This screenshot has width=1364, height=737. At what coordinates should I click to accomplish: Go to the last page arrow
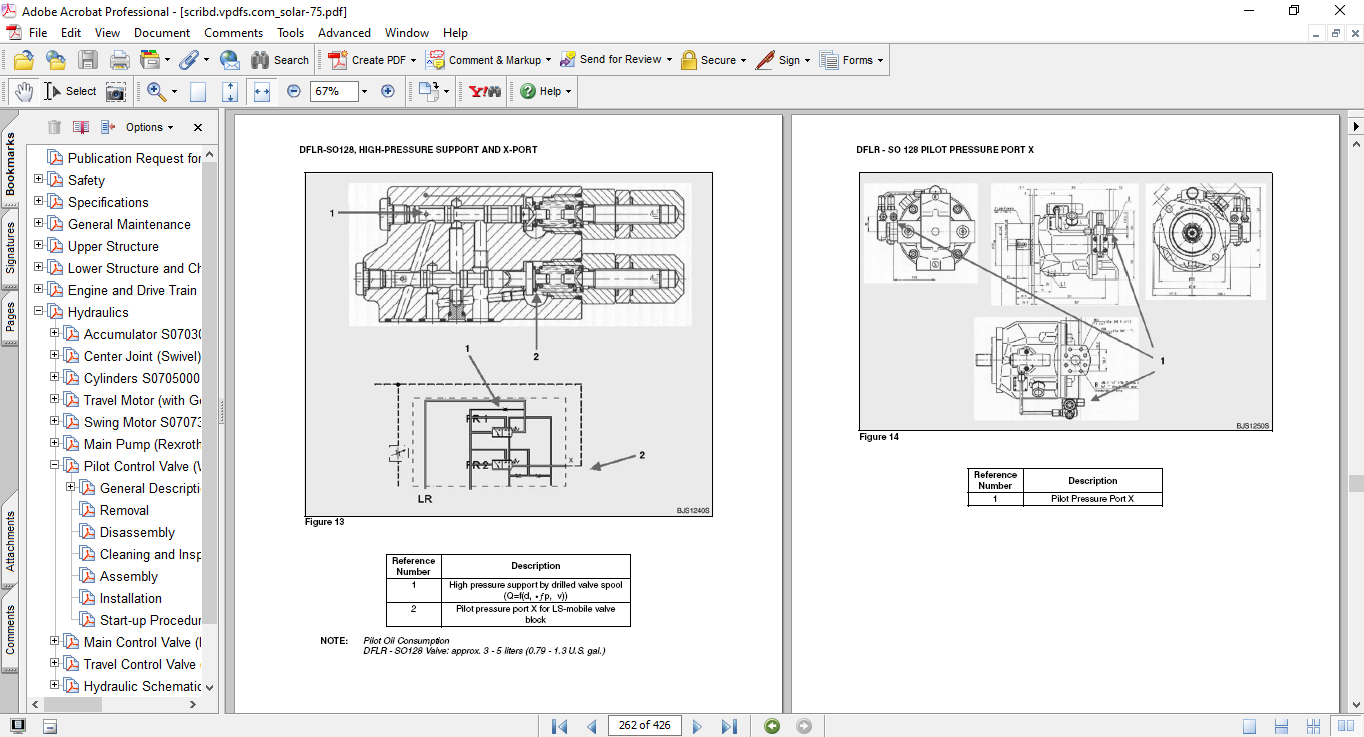click(x=729, y=726)
